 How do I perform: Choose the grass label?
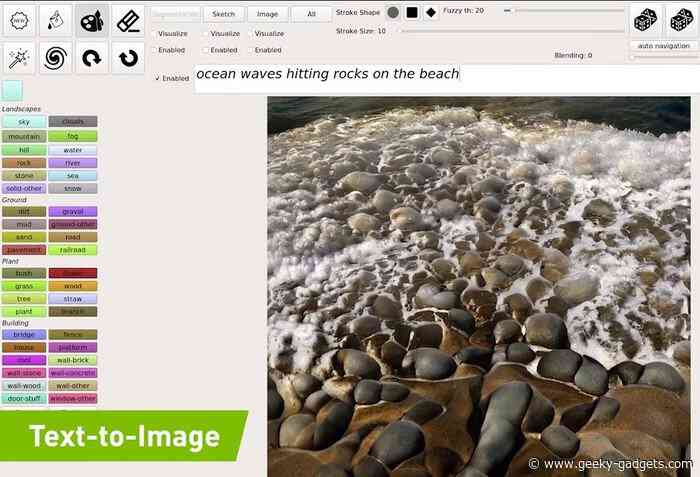tap(24, 286)
